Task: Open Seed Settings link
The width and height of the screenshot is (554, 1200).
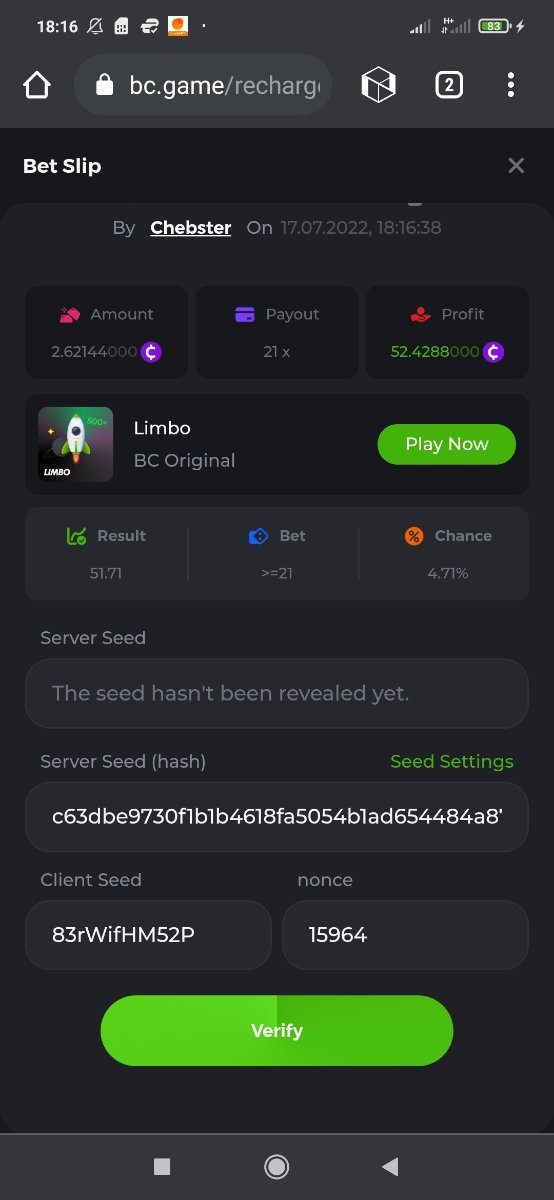Action: click(452, 762)
